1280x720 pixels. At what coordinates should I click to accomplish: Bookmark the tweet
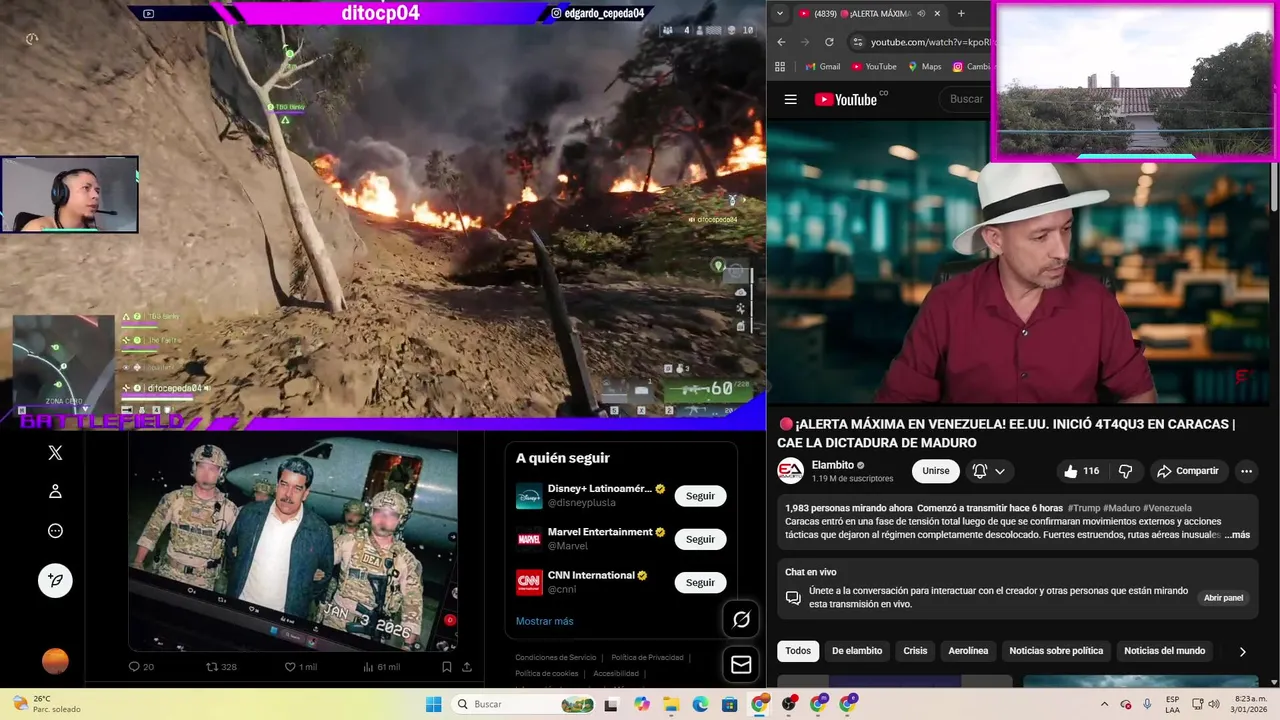point(447,667)
